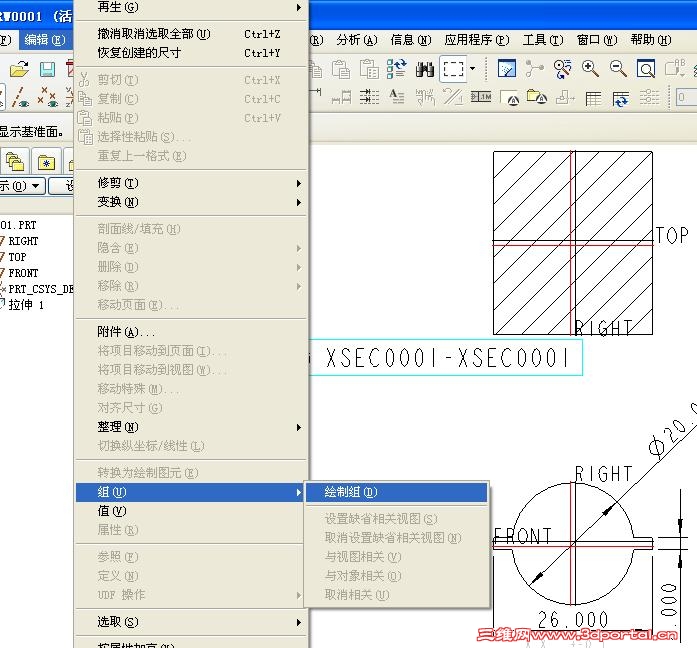Image resolution: width=697 pixels, height=648 pixels.
Task: Open the 分析(A) menu
Action: 357,40
